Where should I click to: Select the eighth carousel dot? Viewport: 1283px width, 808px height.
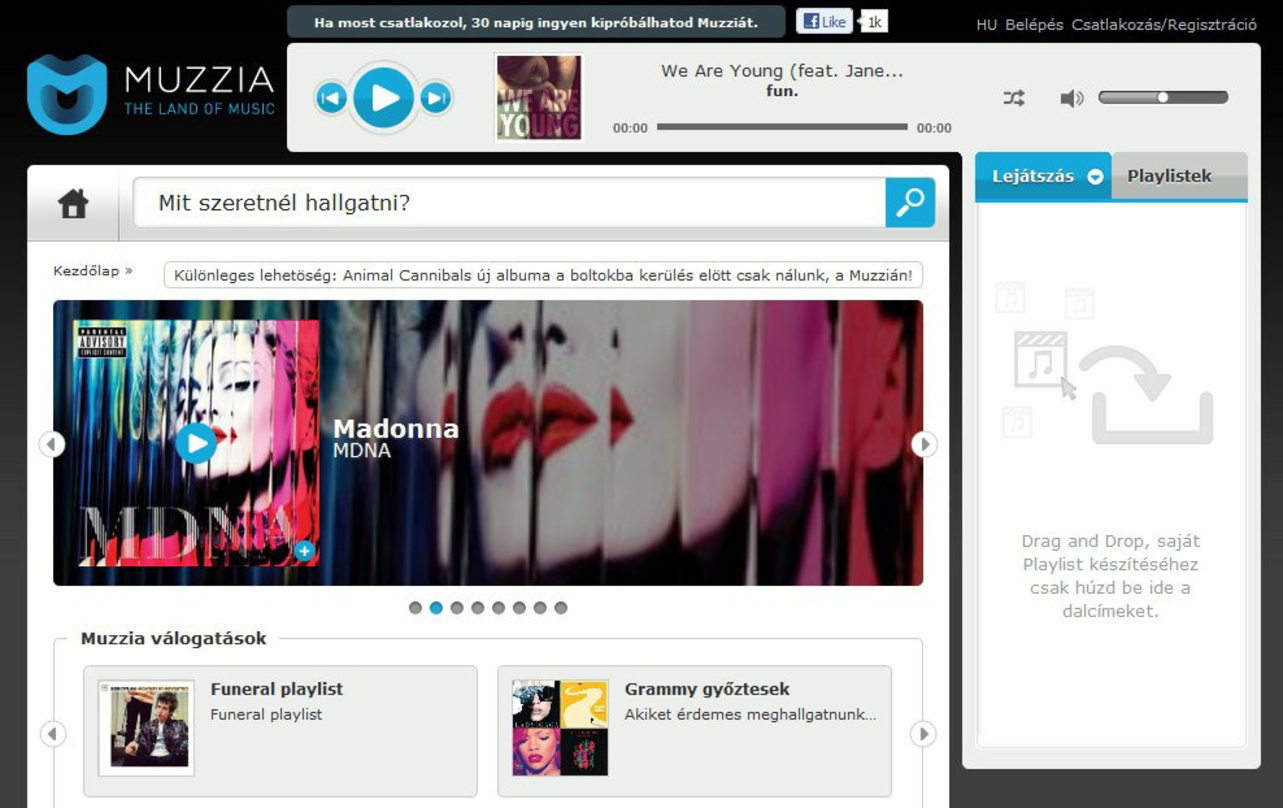[561, 607]
